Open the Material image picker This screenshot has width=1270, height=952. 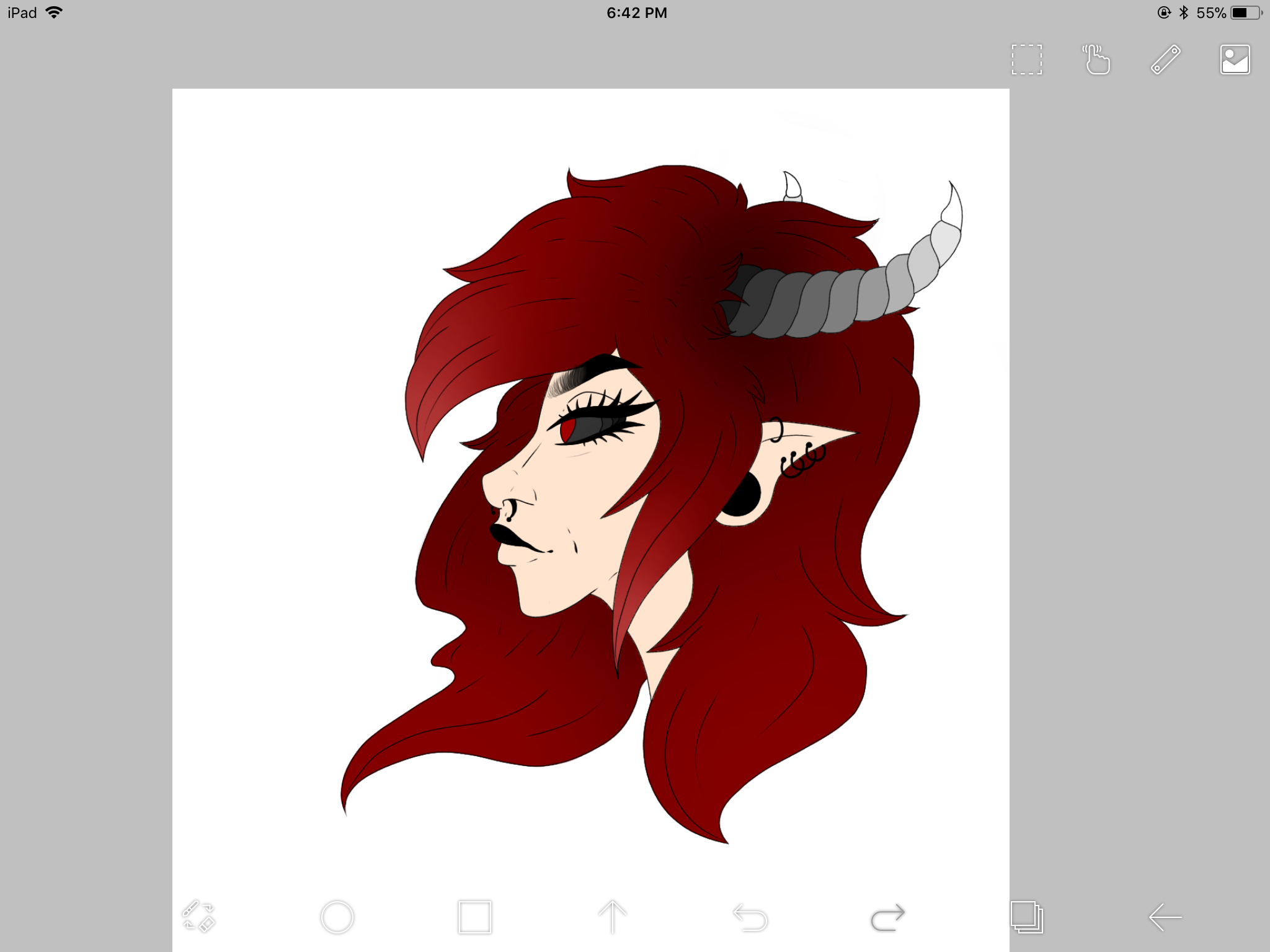[x=1235, y=59]
